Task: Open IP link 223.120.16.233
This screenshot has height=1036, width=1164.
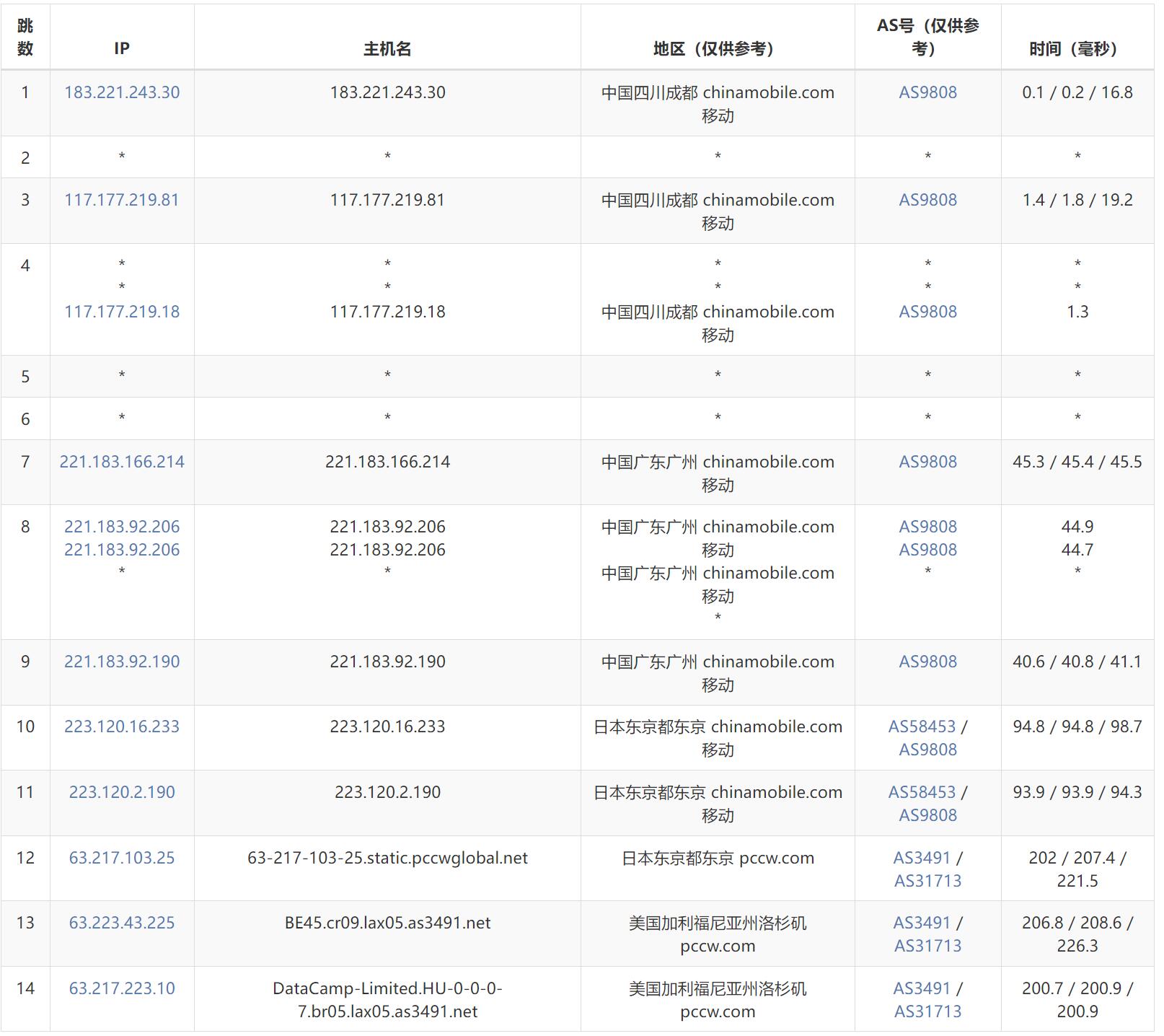Action: click(122, 726)
